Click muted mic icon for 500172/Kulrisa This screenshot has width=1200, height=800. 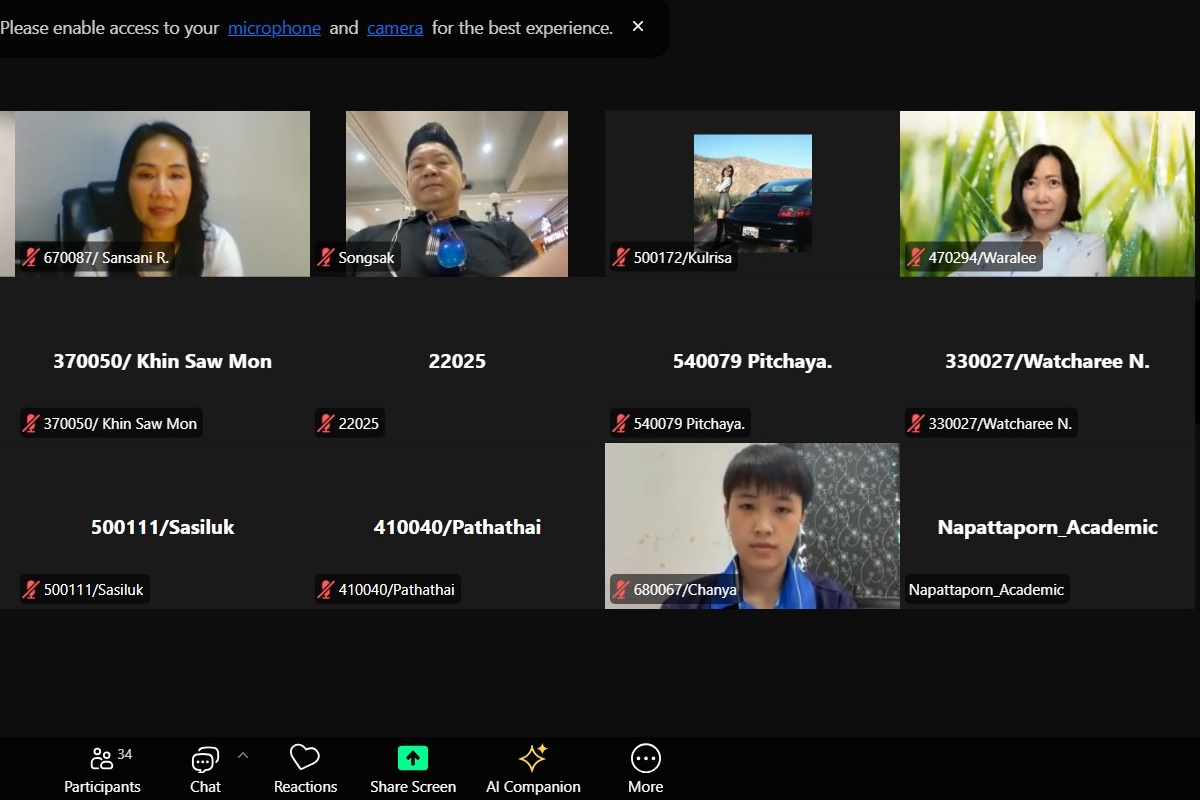click(x=621, y=258)
